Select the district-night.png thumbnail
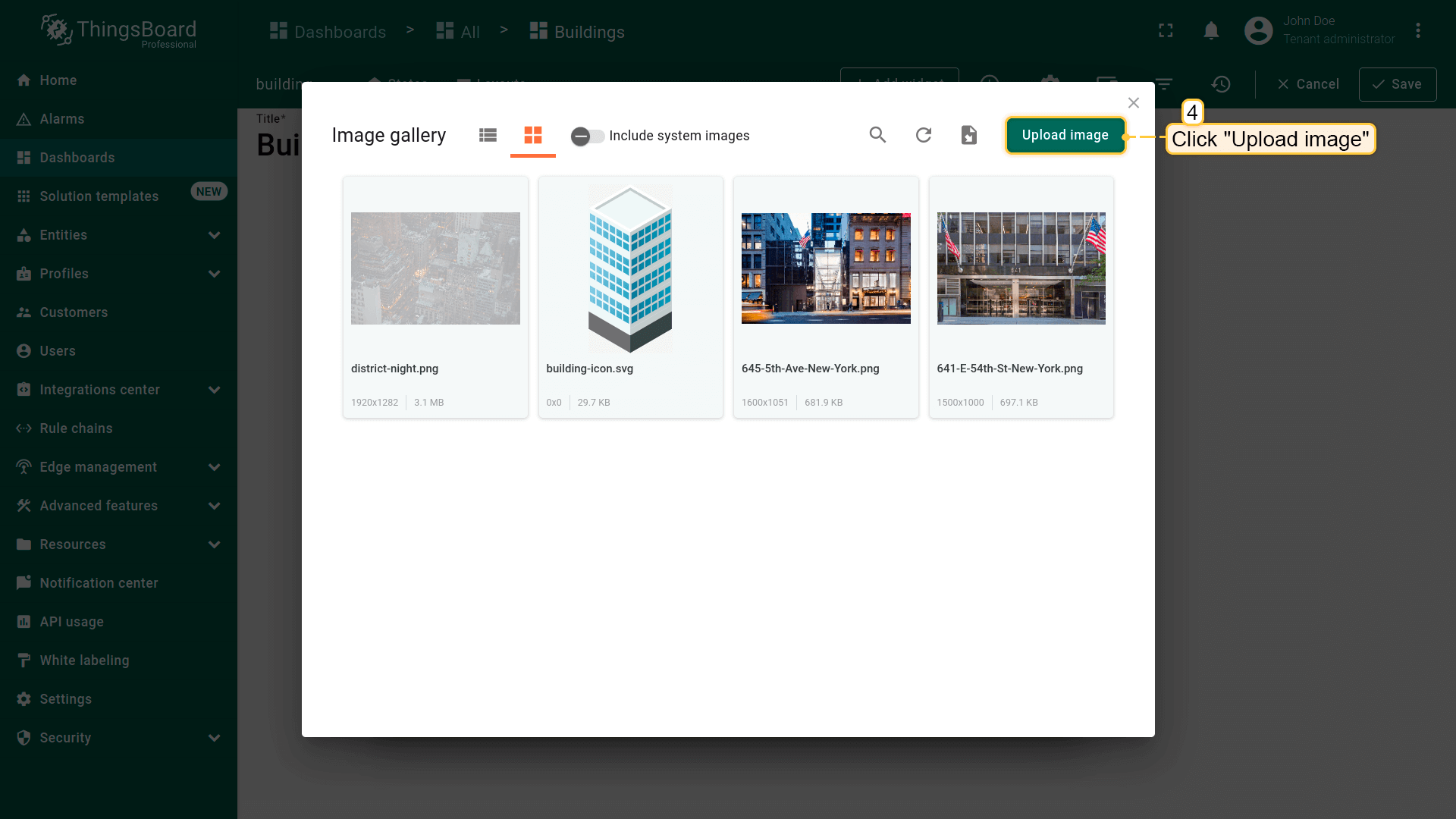 pyautogui.click(x=435, y=268)
